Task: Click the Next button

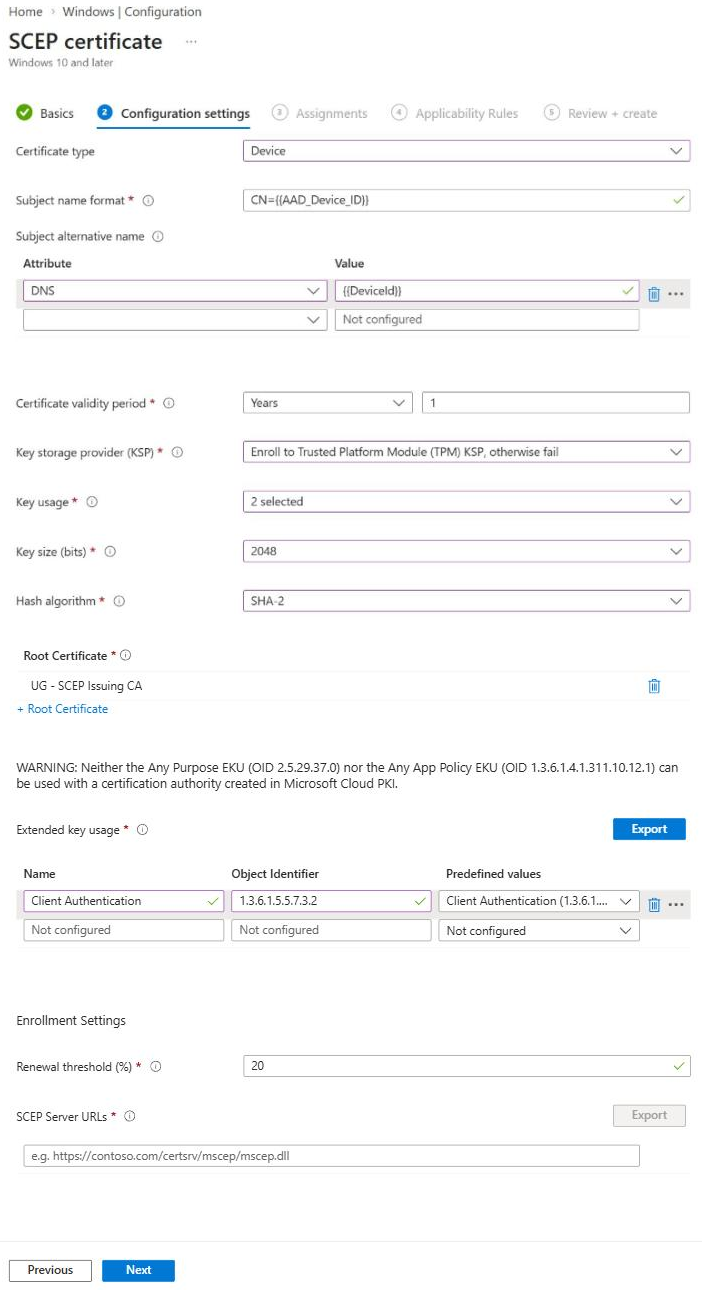Action: click(138, 1270)
